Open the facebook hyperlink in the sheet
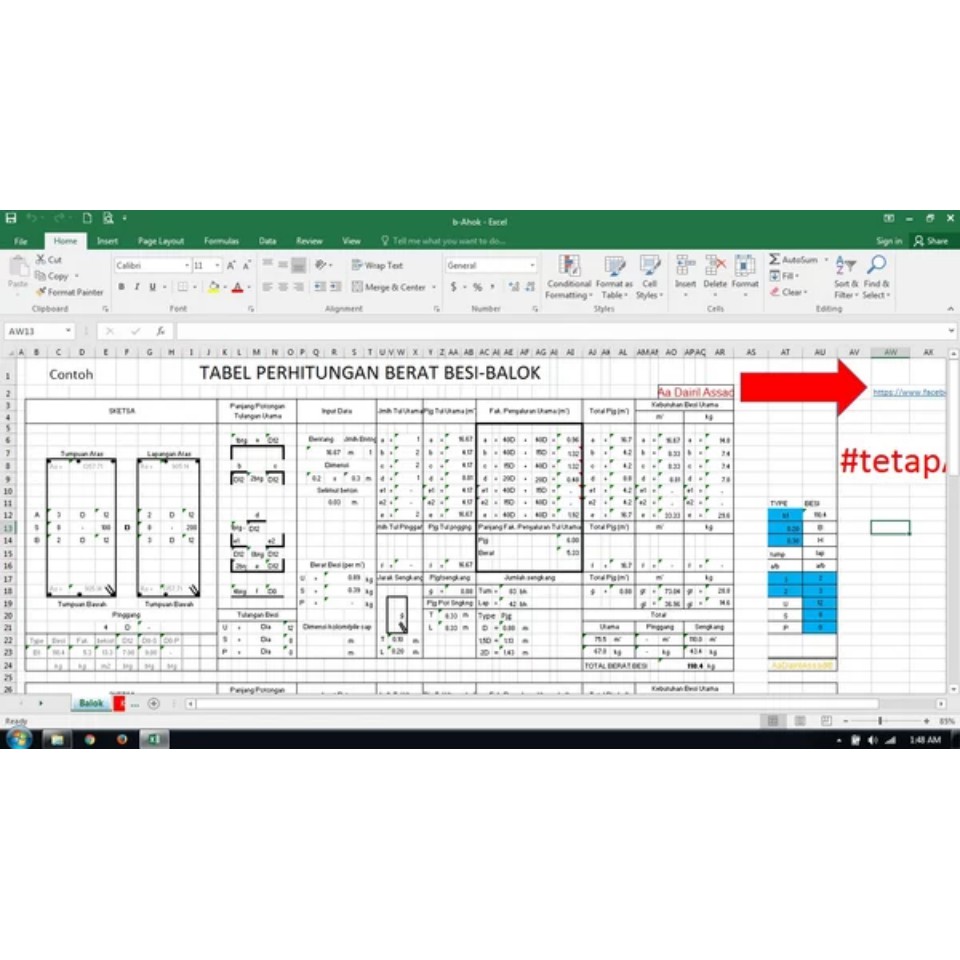The height and width of the screenshot is (960, 960). pyautogui.click(x=910, y=392)
